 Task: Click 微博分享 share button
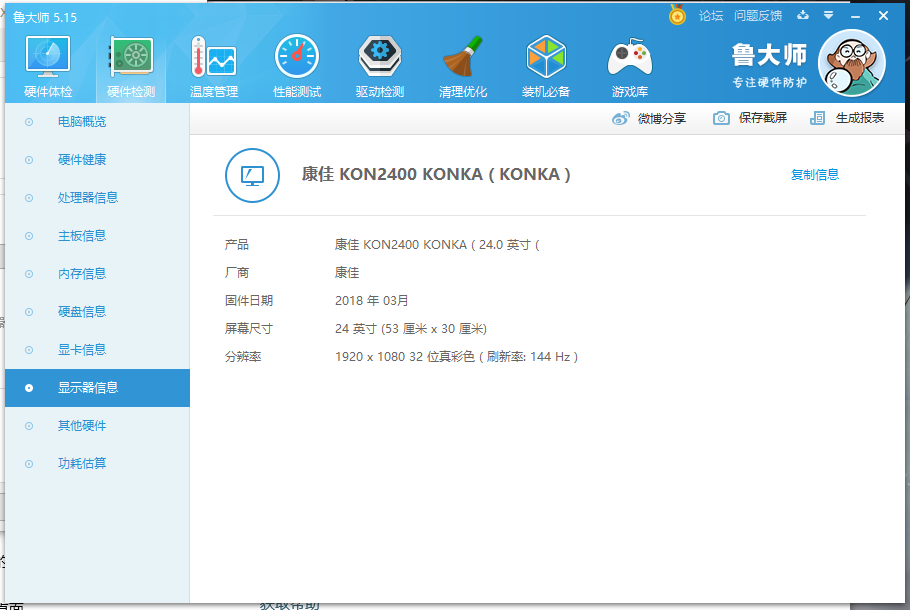649,118
